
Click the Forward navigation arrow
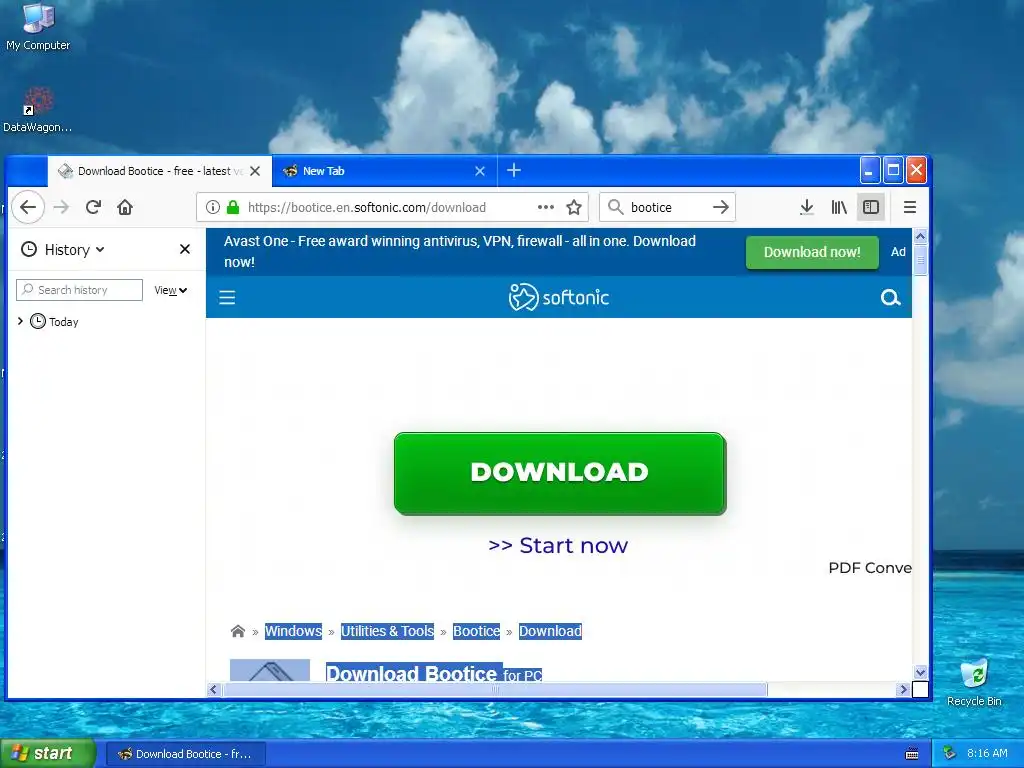pos(61,208)
